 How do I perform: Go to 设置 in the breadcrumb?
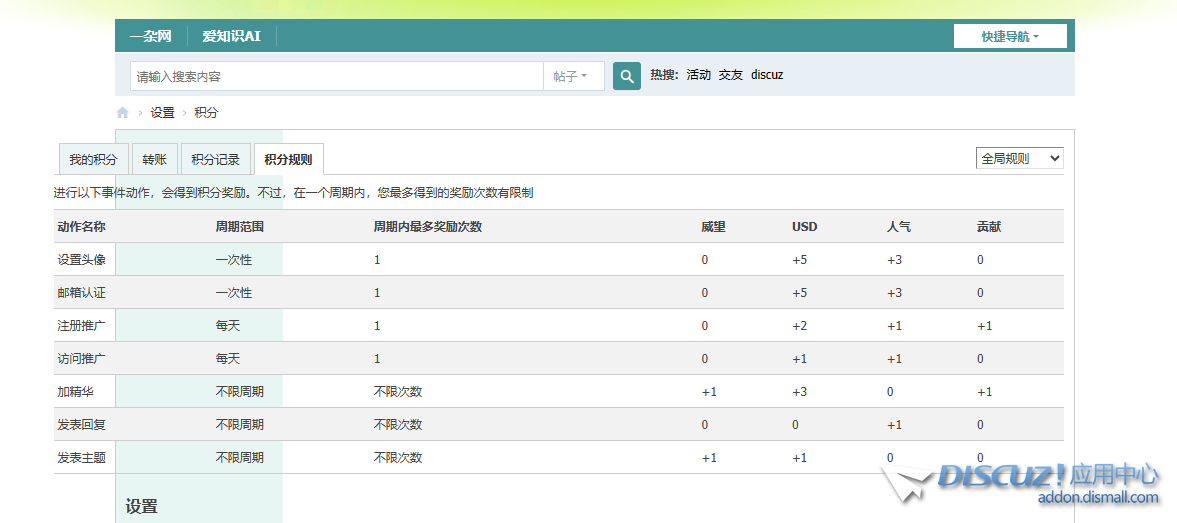click(162, 113)
